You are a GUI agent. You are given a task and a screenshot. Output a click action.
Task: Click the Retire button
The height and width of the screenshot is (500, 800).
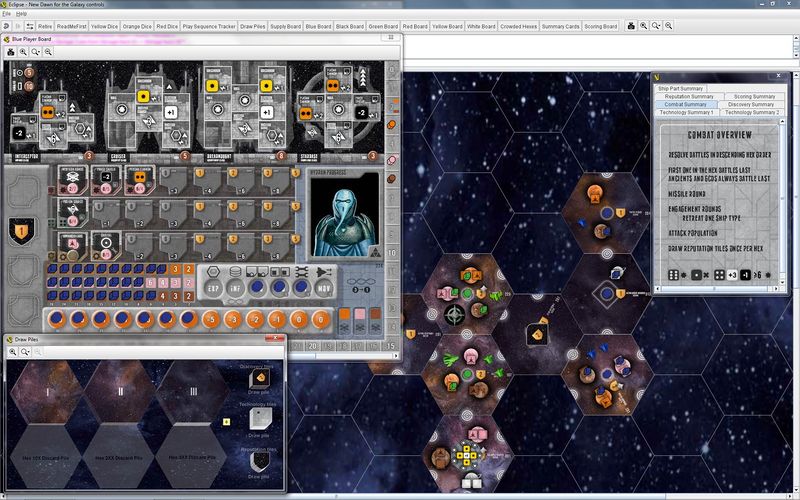coord(45,27)
